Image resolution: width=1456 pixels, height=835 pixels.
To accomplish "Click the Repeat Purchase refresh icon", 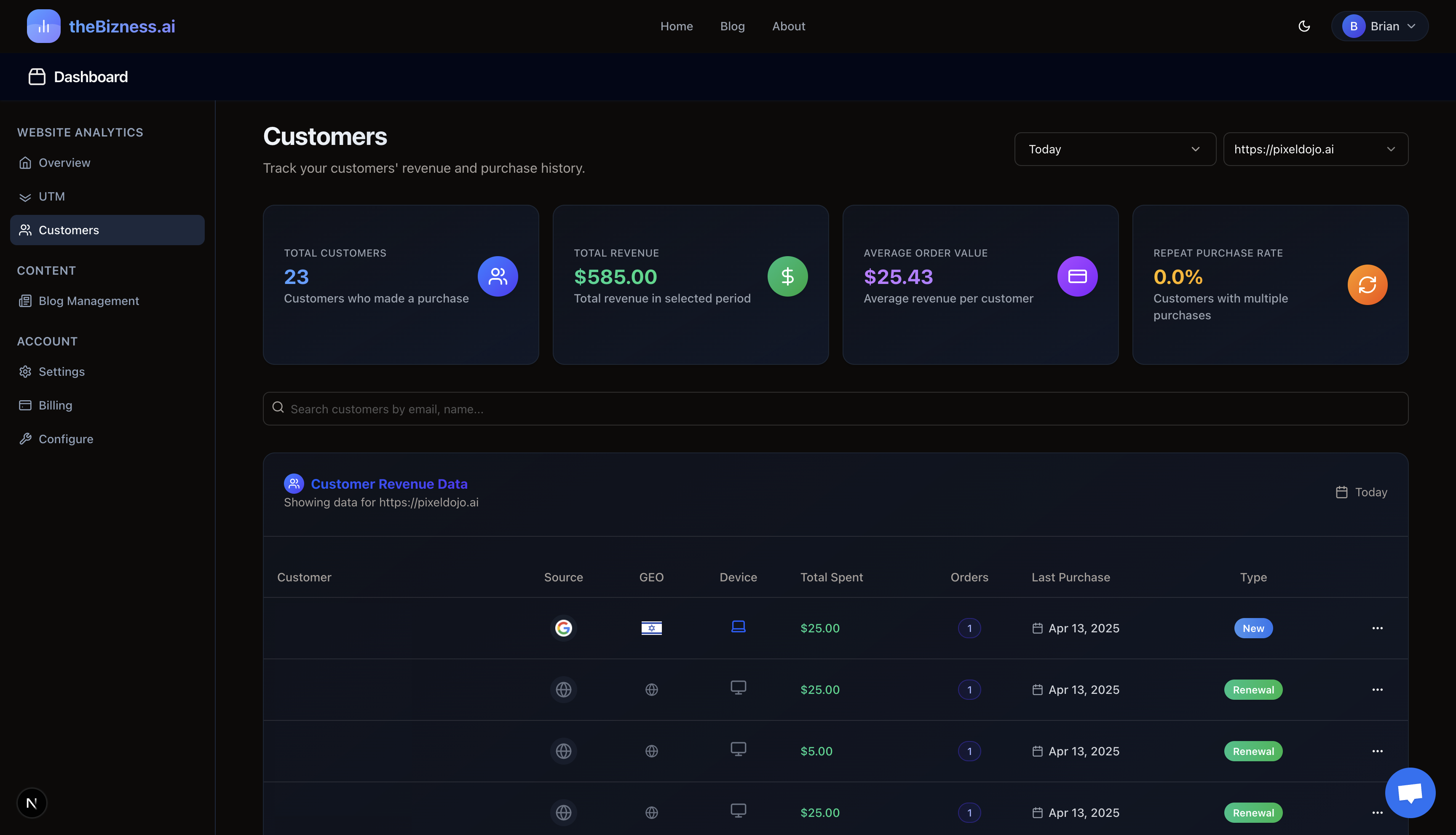I will (1367, 284).
